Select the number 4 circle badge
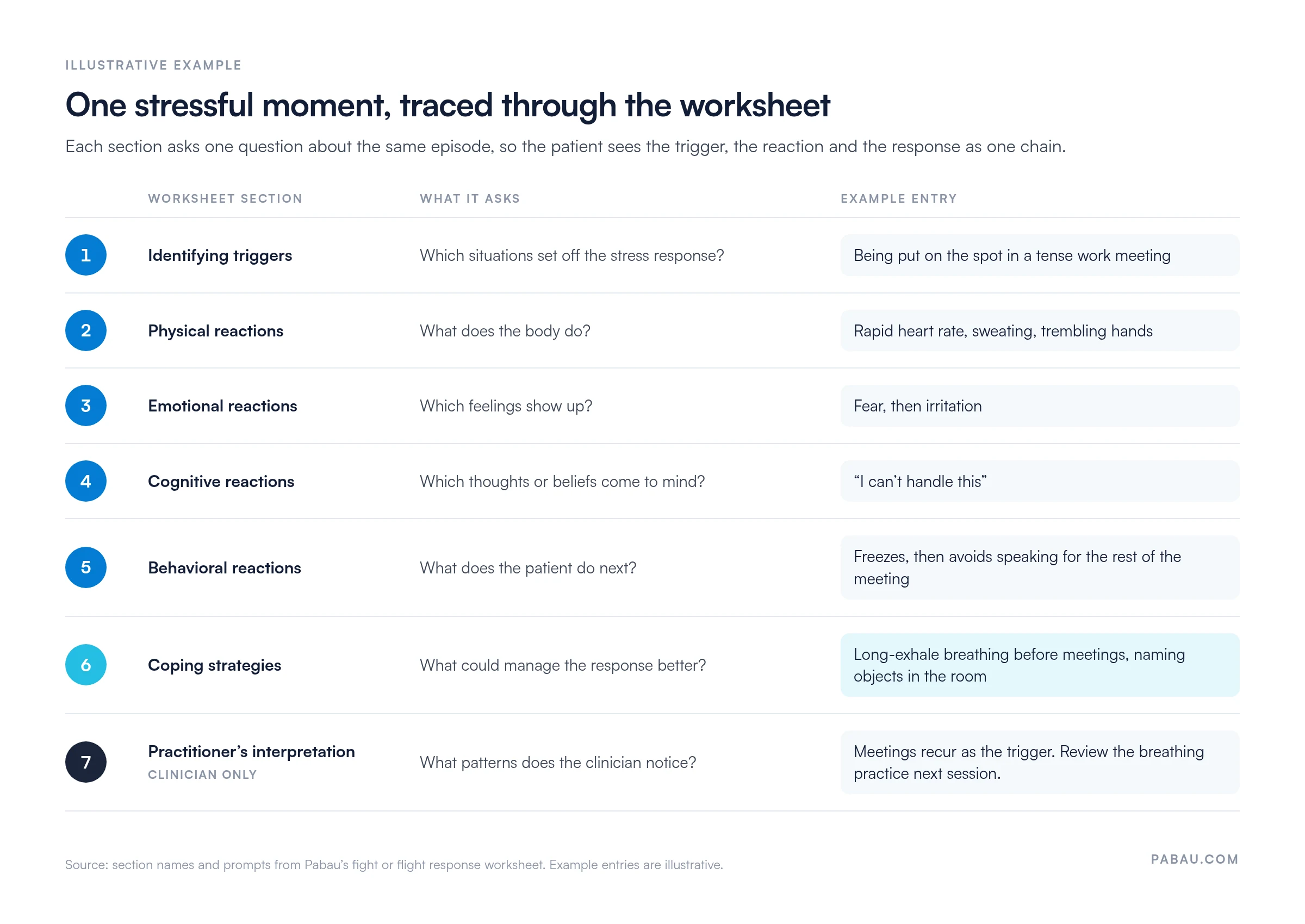This screenshot has width=1305, height=924. 86,482
